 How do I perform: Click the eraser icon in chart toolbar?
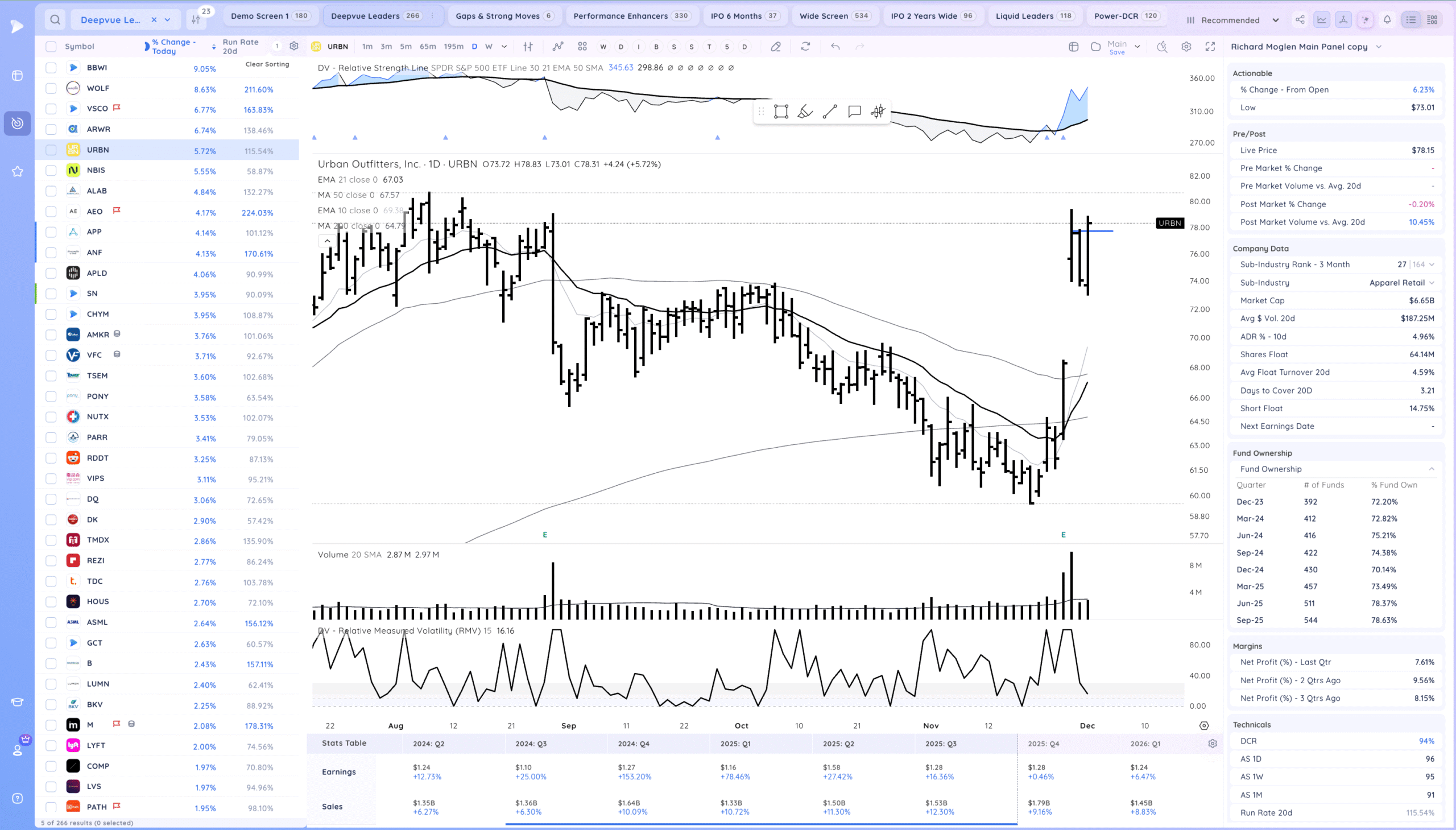pyautogui.click(x=776, y=47)
